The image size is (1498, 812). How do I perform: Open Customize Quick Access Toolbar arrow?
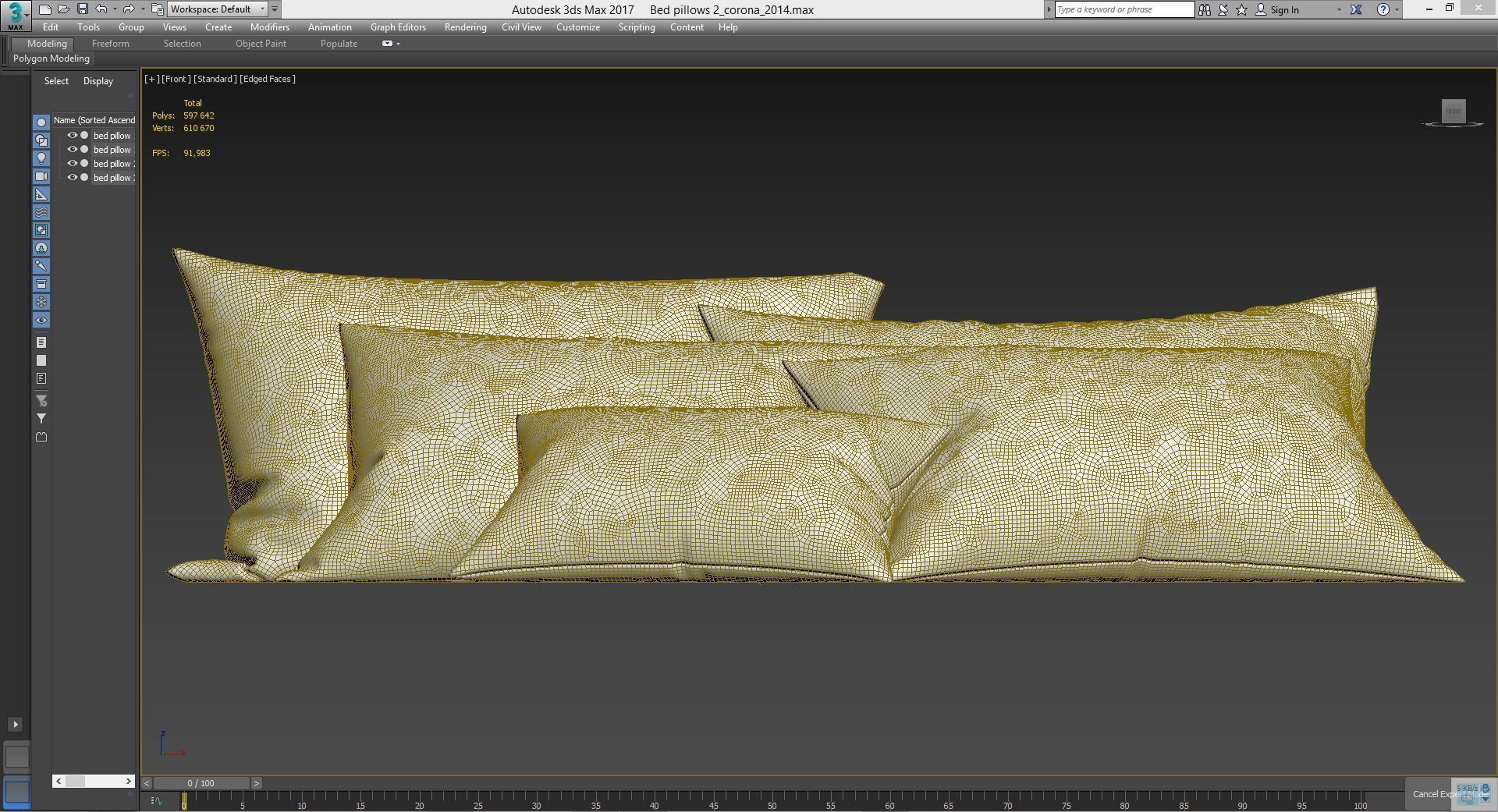pyautogui.click(x=275, y=9)
